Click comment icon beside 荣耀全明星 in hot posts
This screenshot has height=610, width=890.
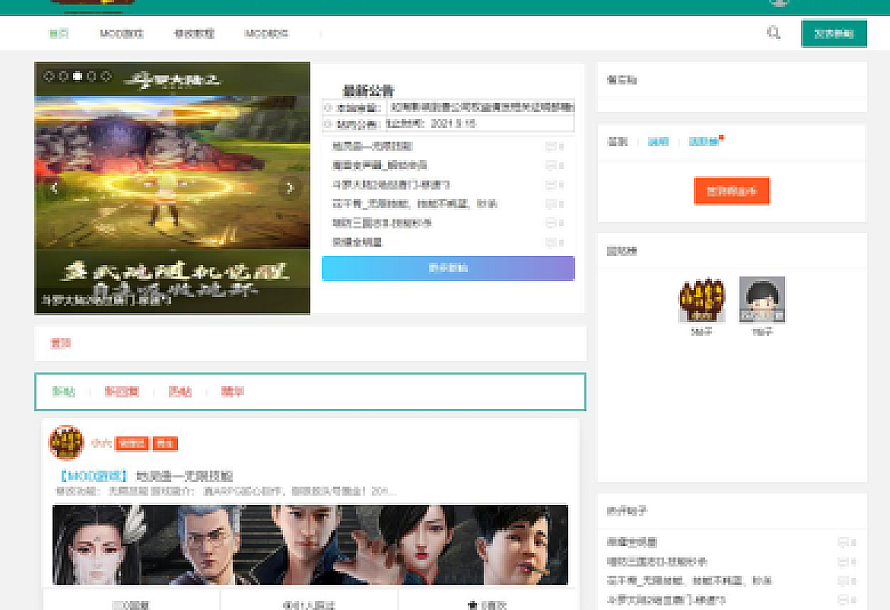click(x=842, y=542)
